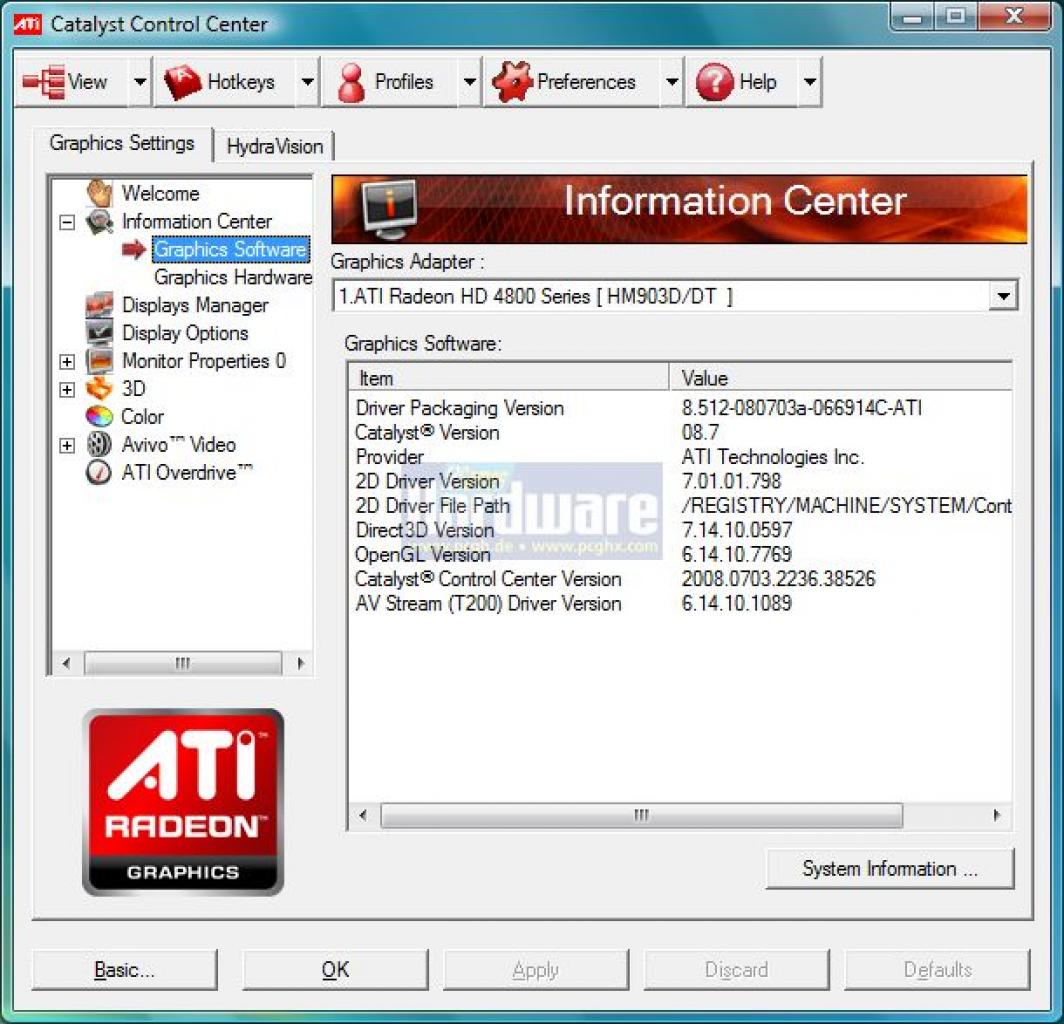Select the Catalyst Control Center Version row
Image resolution: width=1064 pixels, height=1024 pixels.
[x=681, y=579]
